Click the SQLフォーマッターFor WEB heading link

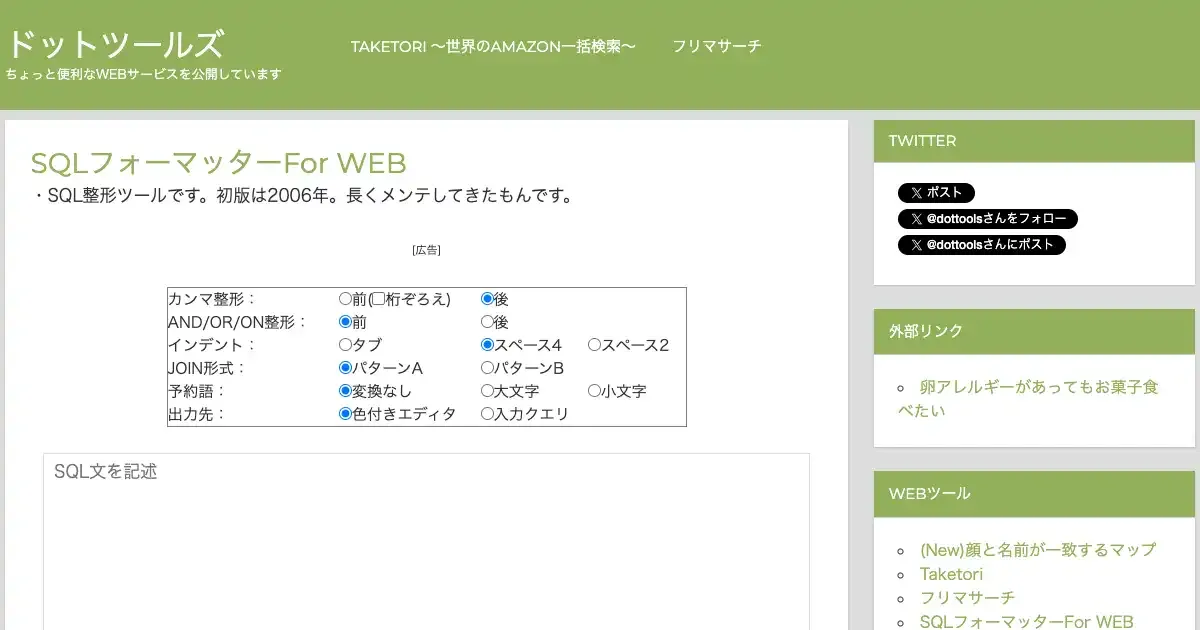[x=218, y=163]
